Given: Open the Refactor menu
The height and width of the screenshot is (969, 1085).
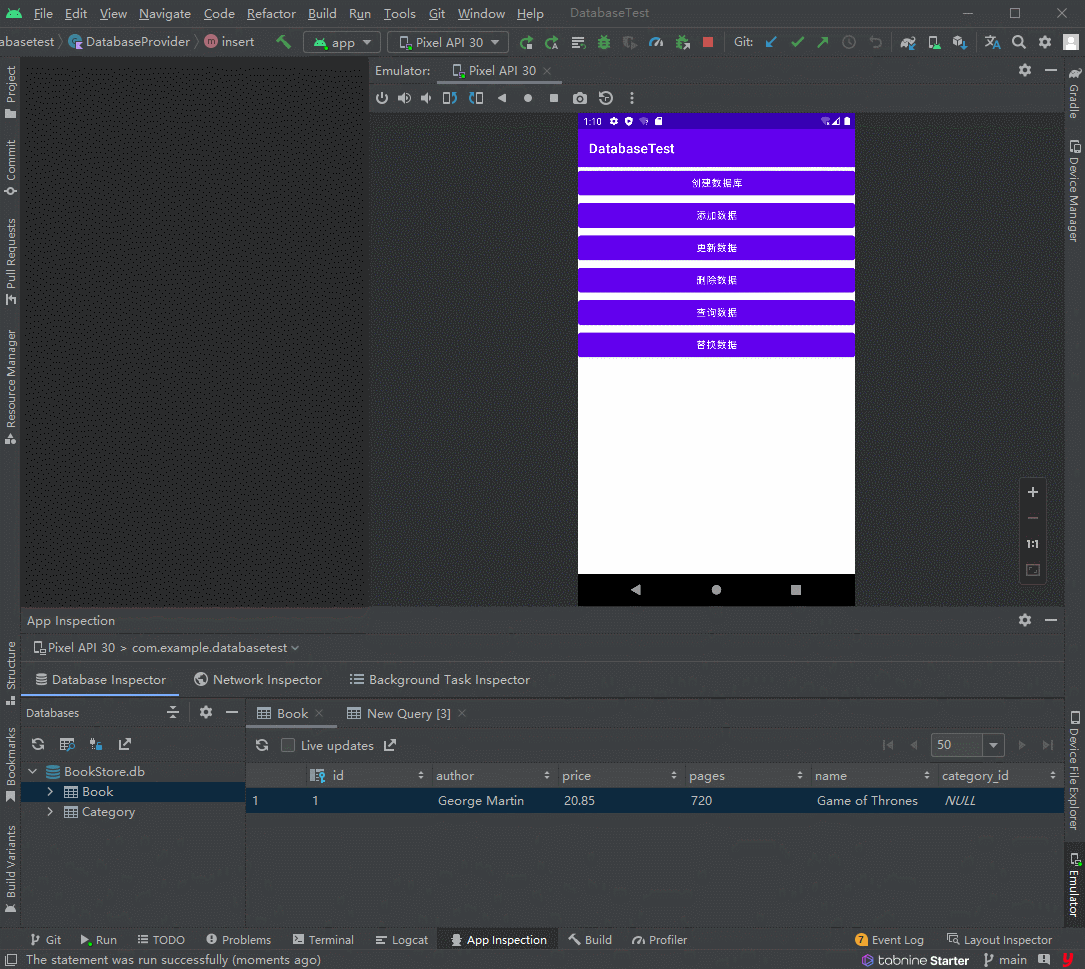Looking at the screenshot, I should click(x=271, y=14).
